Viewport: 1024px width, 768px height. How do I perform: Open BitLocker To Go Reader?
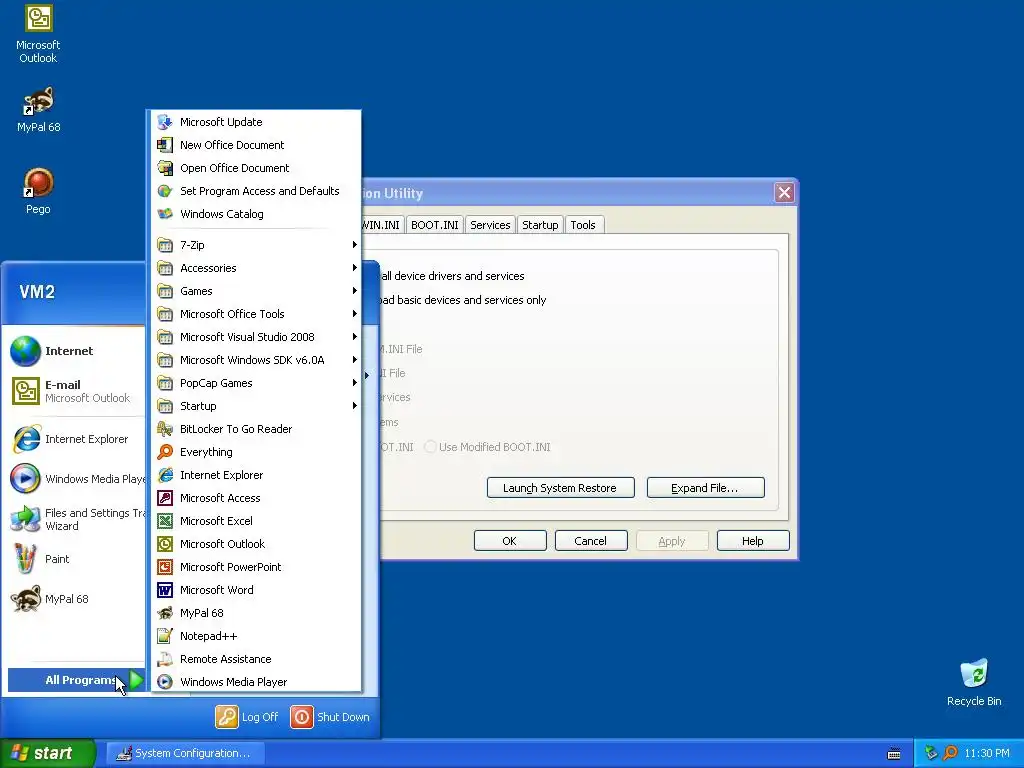256,429
